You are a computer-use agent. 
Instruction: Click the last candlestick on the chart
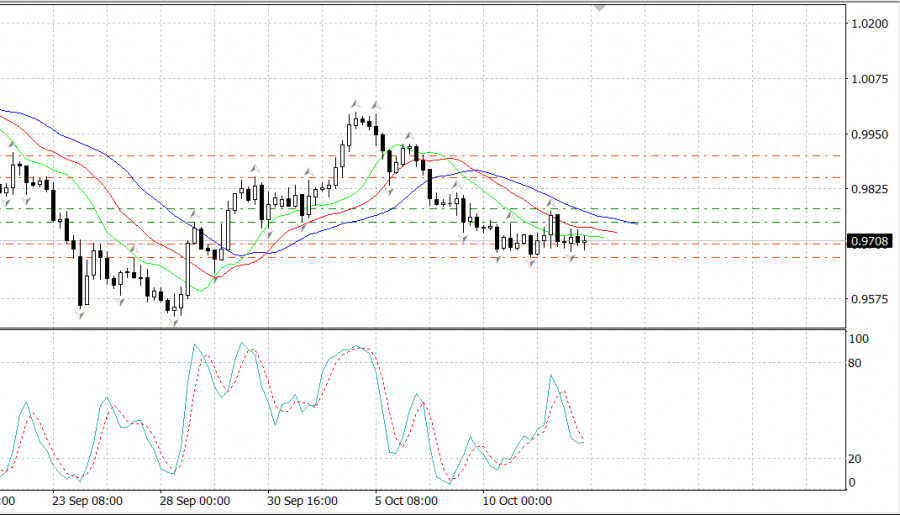[x=584, y=241]
